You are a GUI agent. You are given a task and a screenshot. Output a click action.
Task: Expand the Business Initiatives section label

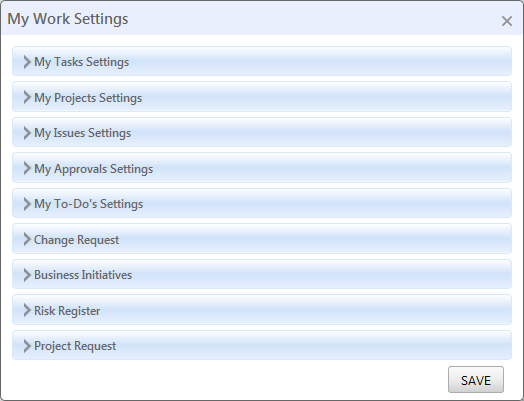[83, 275]
